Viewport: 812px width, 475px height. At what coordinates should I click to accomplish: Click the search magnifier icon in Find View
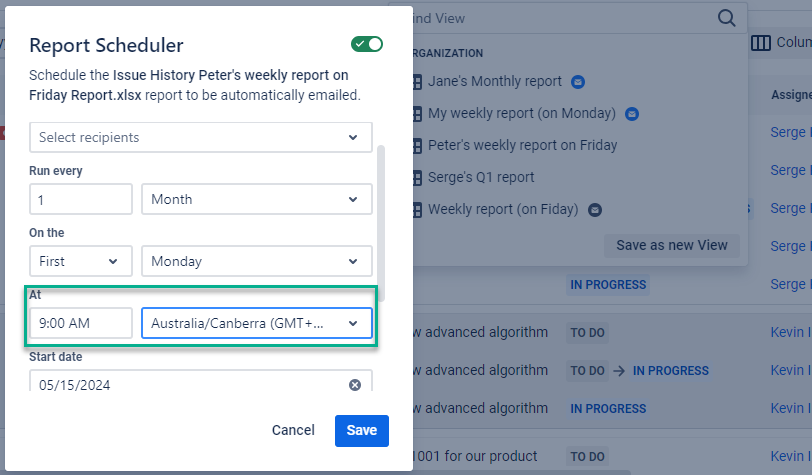tap(727, 18)
